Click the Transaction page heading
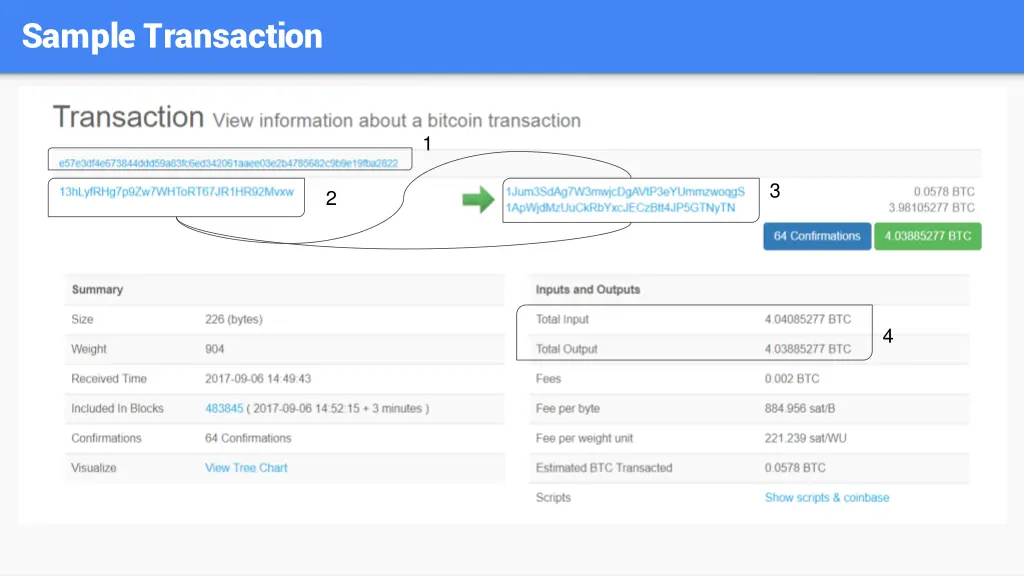 pyautogui.click(x=129, y=117)
